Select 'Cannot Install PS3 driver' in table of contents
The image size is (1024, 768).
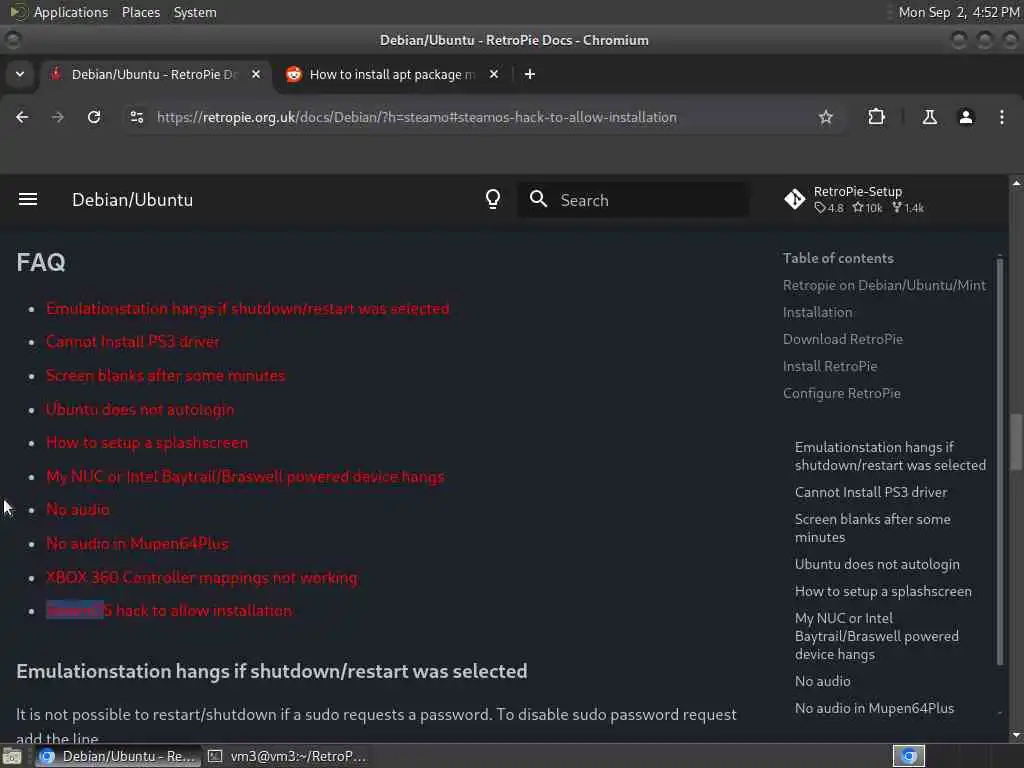point(871,492)
